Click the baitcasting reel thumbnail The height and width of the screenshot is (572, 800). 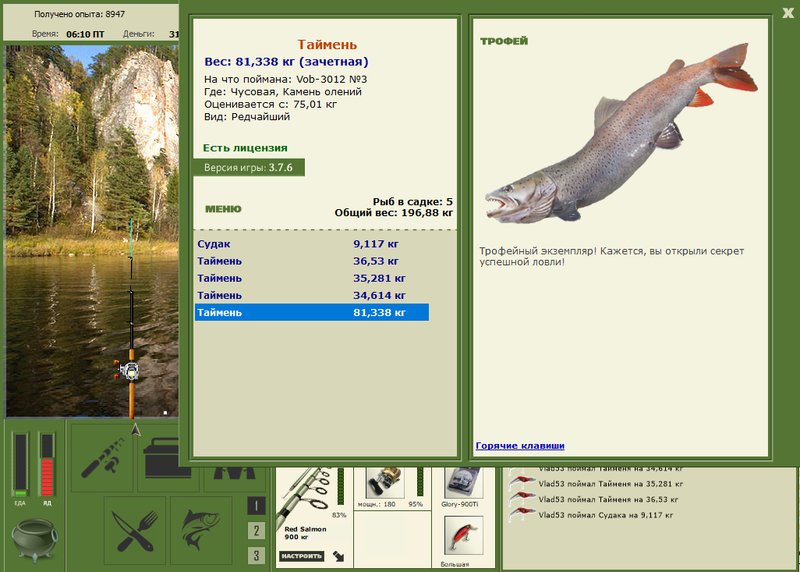(384, 482)
